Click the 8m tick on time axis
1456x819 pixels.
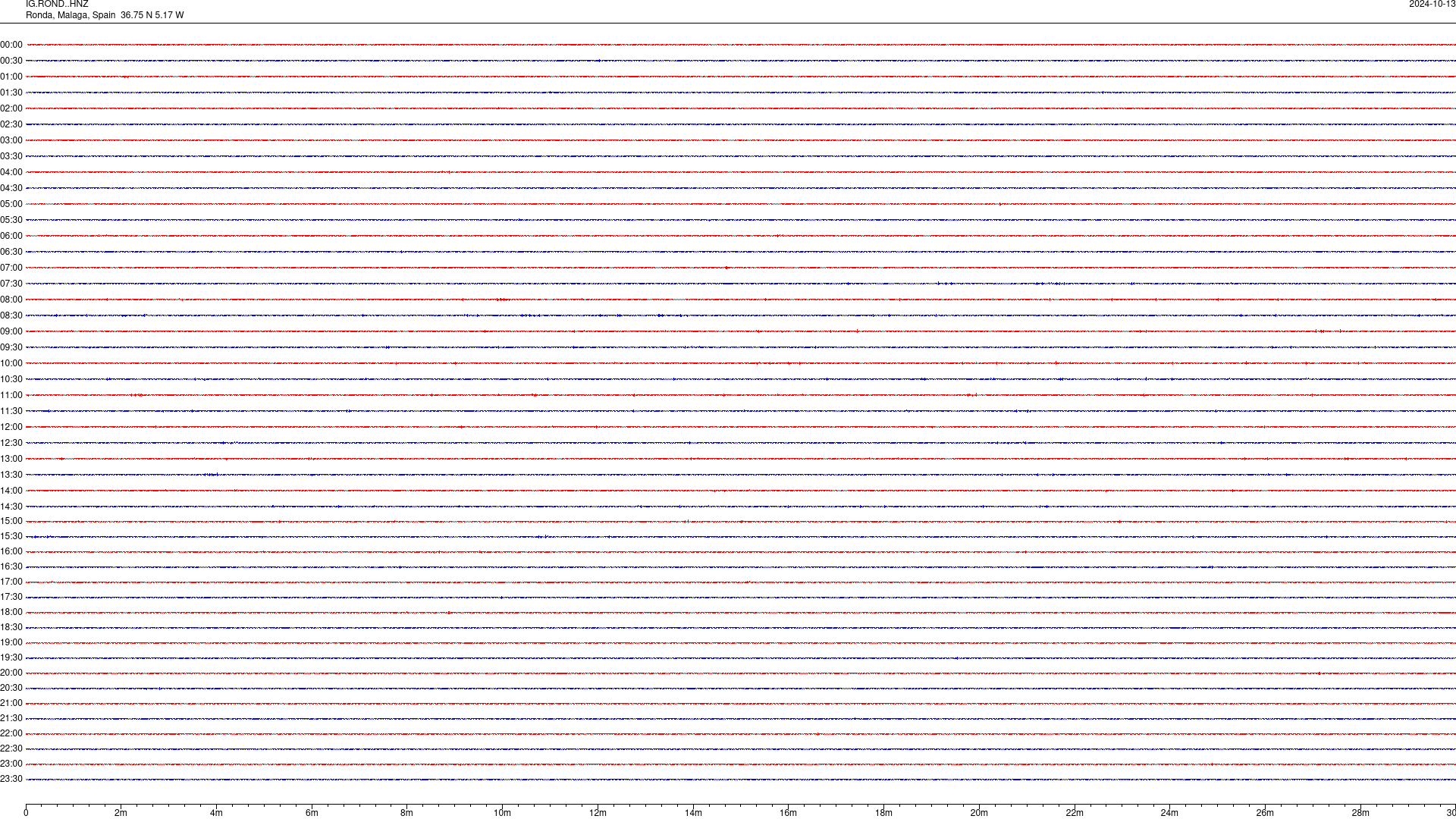click(x=407, y=813)
